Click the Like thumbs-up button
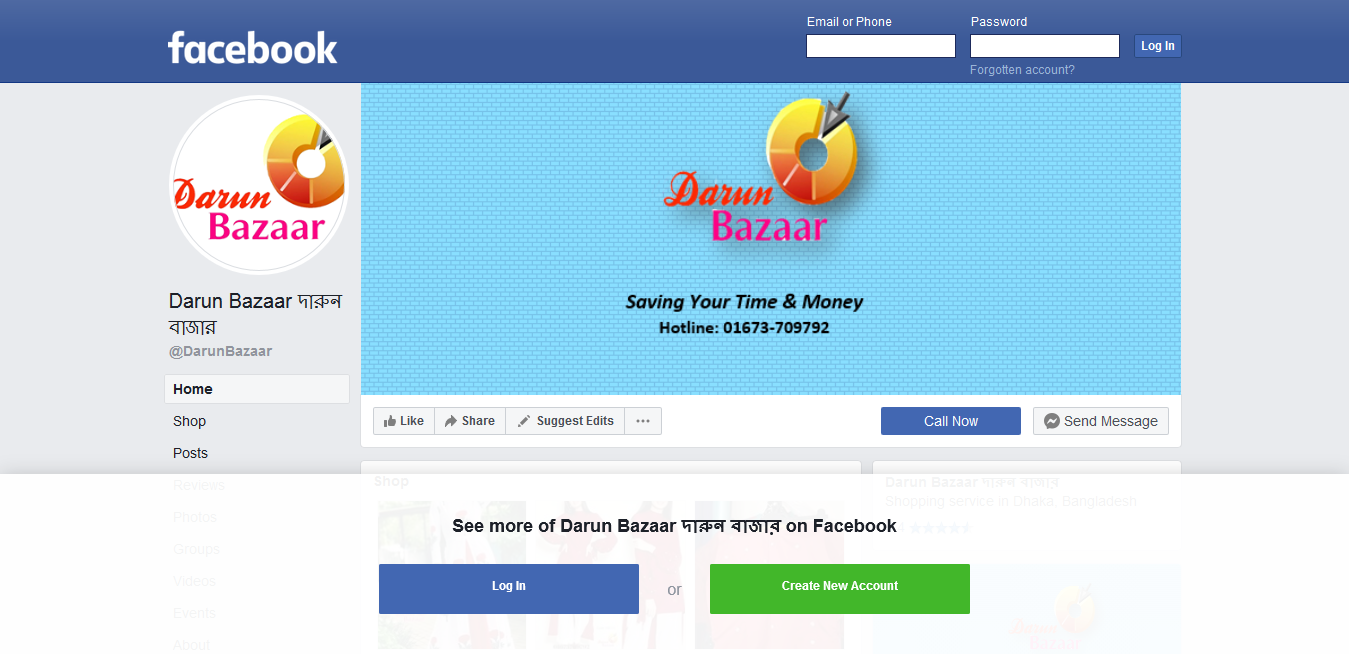The image size is (1349, 654). click(404, 421)
